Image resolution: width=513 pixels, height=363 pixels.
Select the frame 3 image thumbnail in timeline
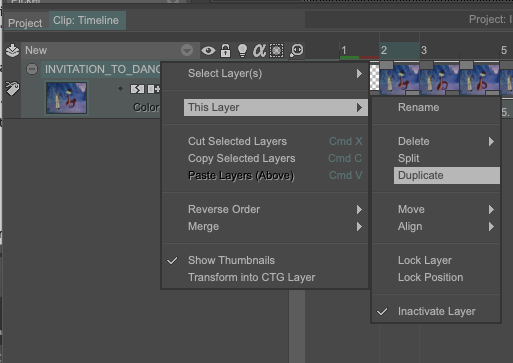439,79
